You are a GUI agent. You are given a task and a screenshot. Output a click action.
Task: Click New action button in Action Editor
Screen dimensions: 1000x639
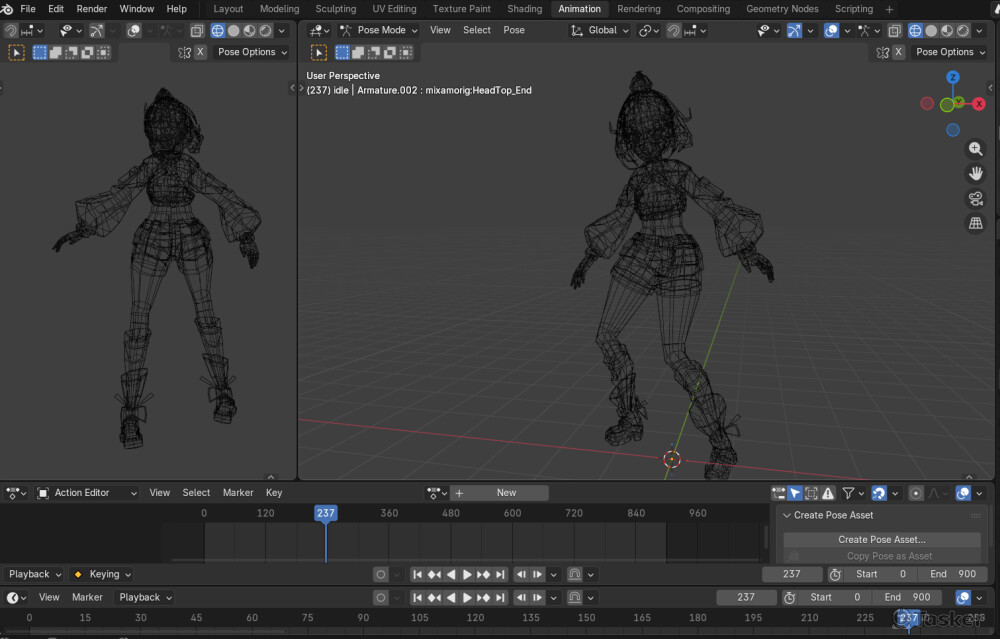[x=506, y=493]
